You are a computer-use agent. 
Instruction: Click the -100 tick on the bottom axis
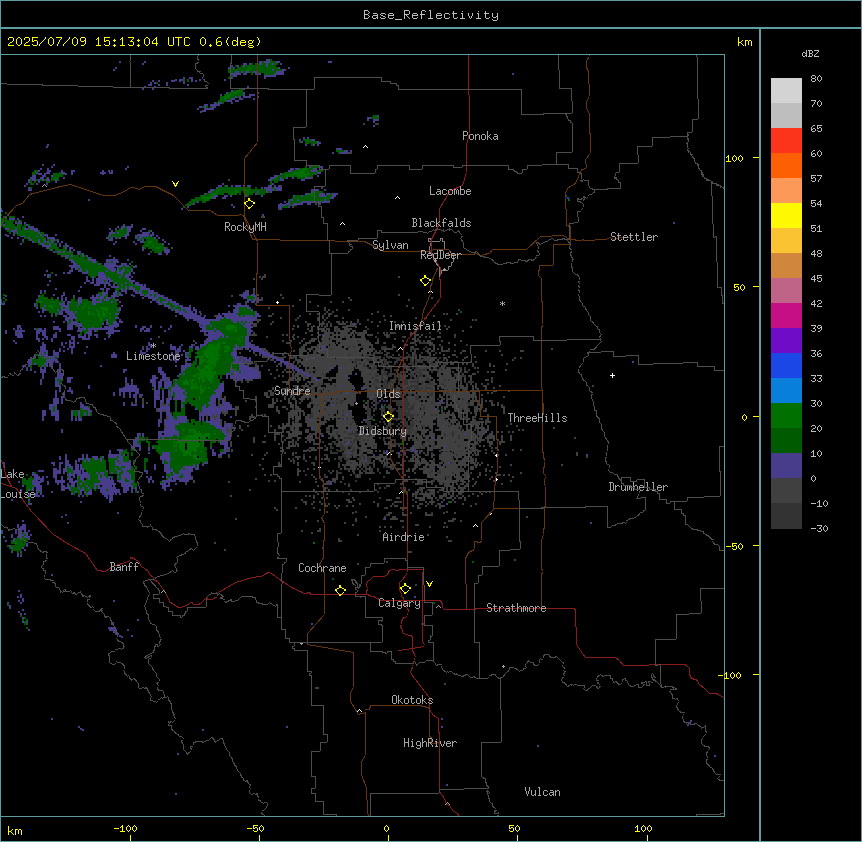125,828
